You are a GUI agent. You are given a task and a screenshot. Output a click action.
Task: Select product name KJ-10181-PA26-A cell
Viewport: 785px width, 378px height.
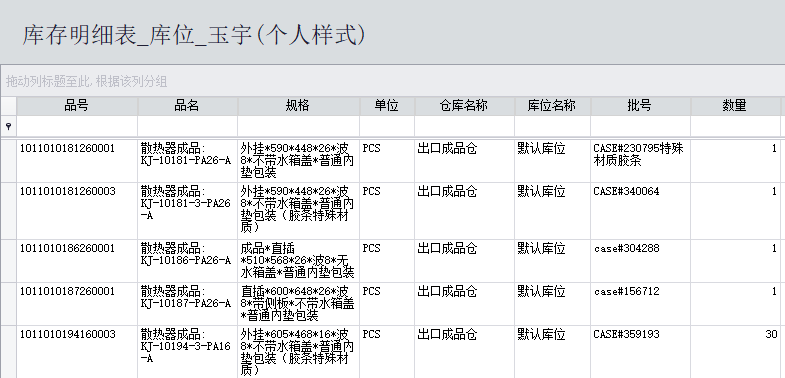[188, 161]
